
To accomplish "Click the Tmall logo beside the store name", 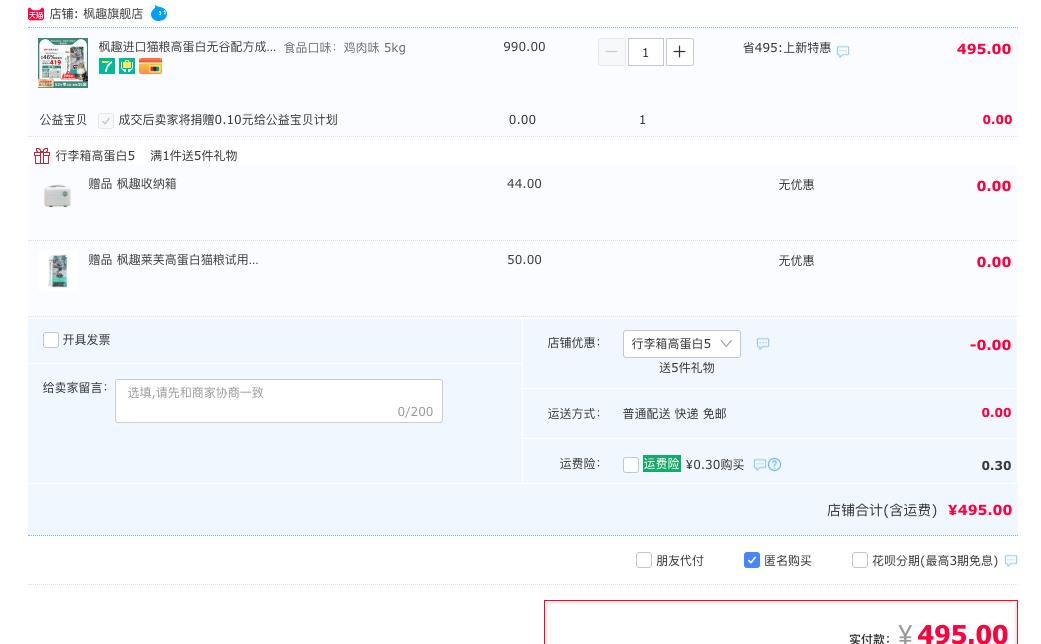I will (x=36, y=14).
